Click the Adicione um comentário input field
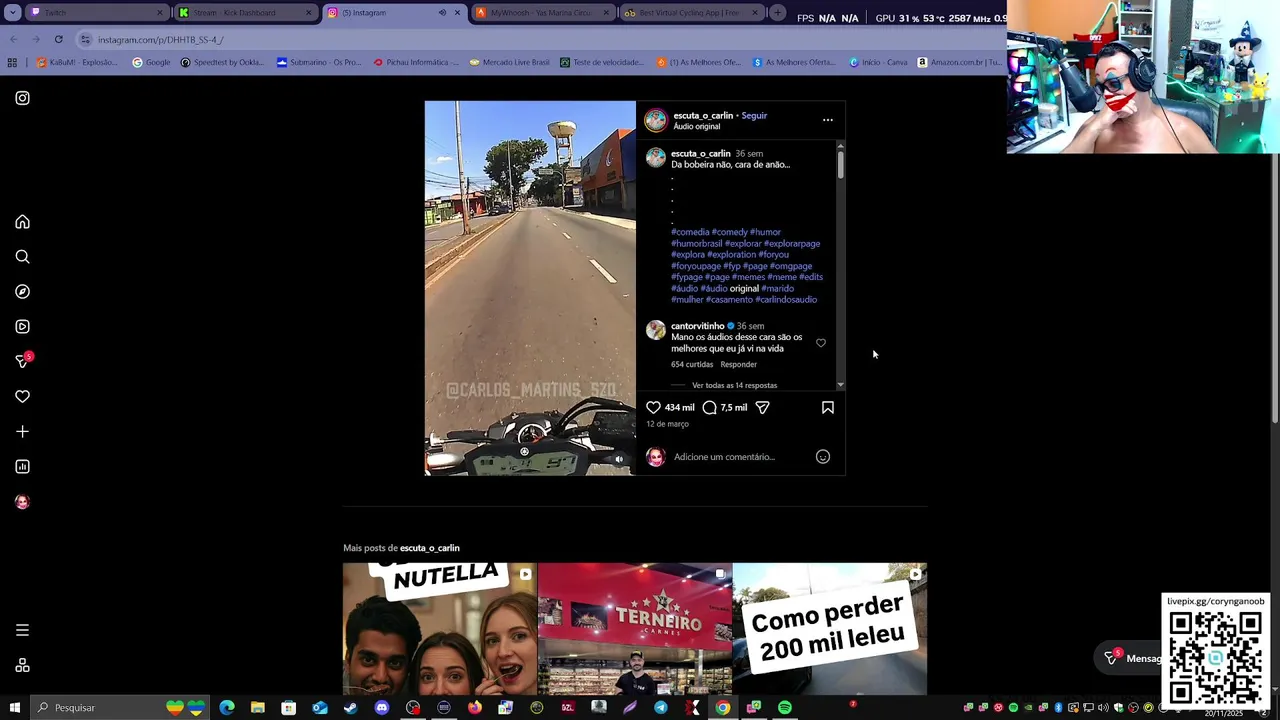1280x720 pixels. (740, 457)
